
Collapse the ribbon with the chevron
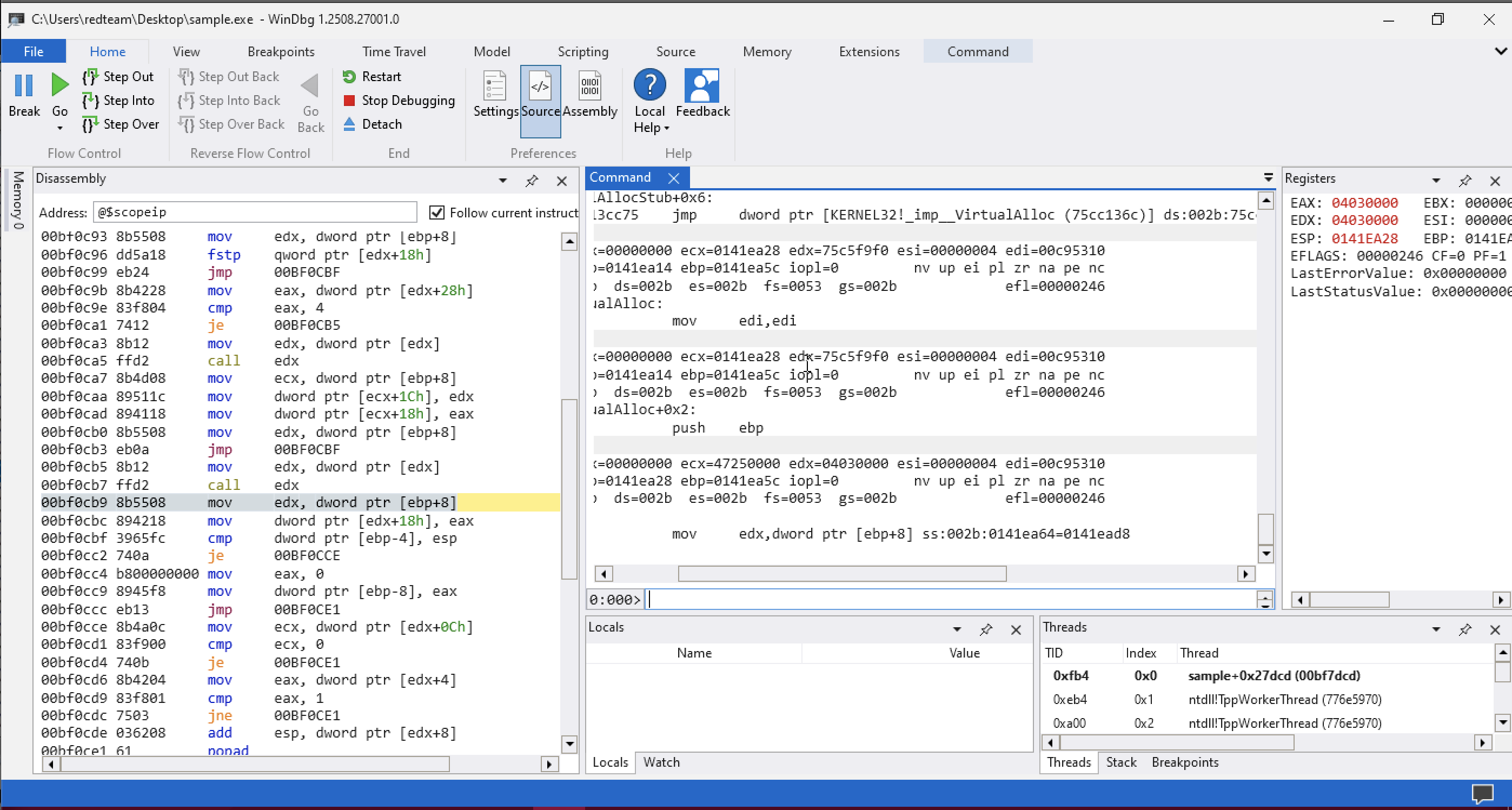pyautogui.click(x=1500, y=52)
